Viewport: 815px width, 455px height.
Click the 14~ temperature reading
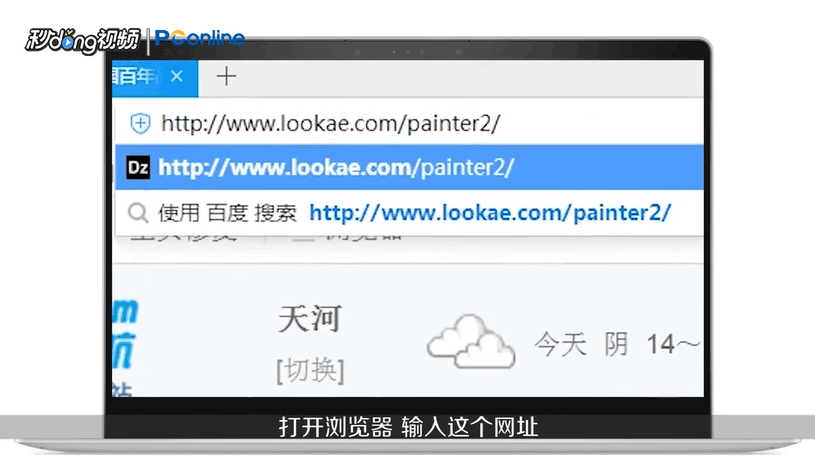[x=674, y=344]
